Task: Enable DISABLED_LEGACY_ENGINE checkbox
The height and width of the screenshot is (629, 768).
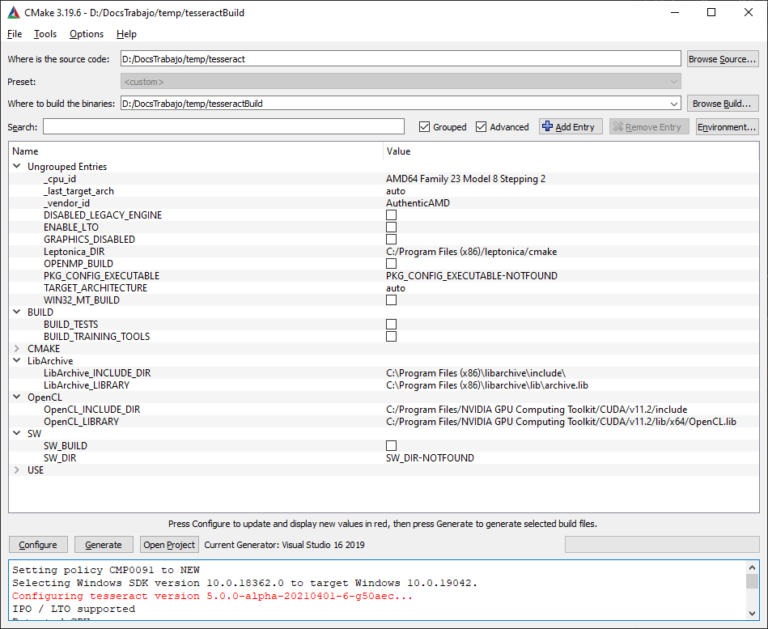Action: (391, 215)
